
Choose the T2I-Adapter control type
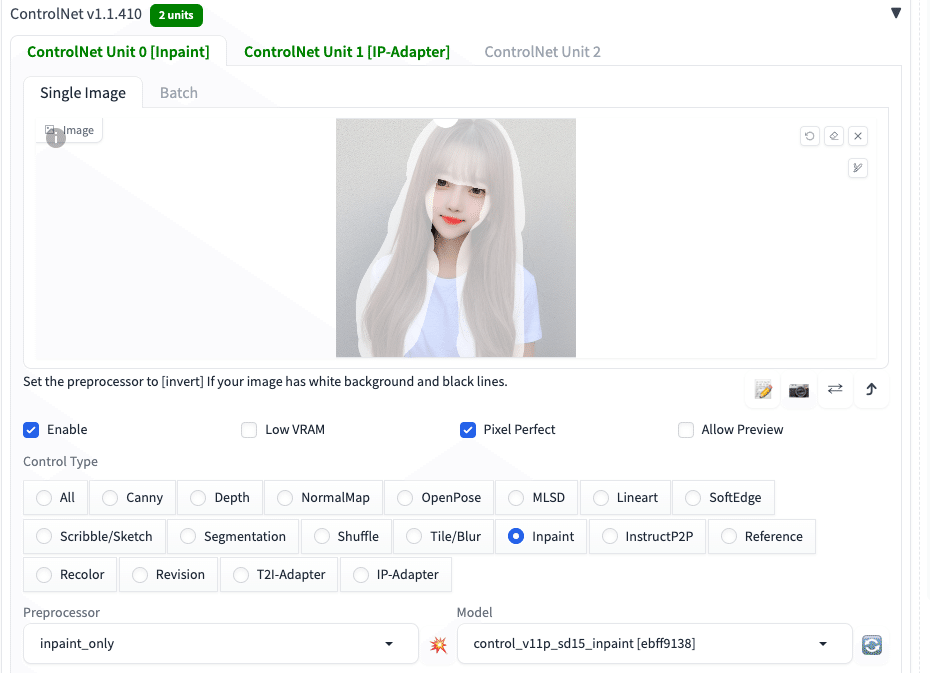click(x=279, y=575)
